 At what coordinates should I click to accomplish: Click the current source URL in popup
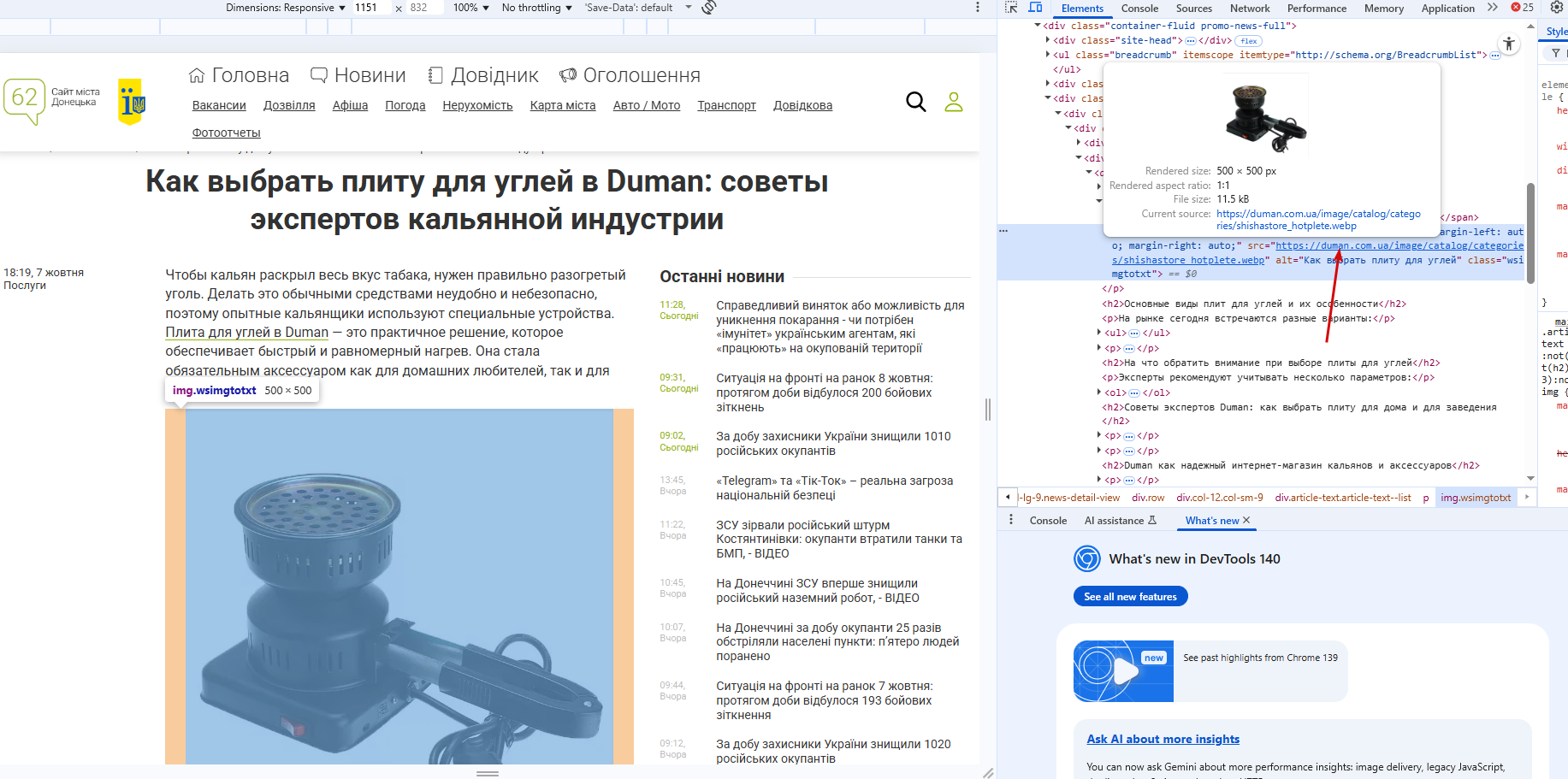[1318, 220]
